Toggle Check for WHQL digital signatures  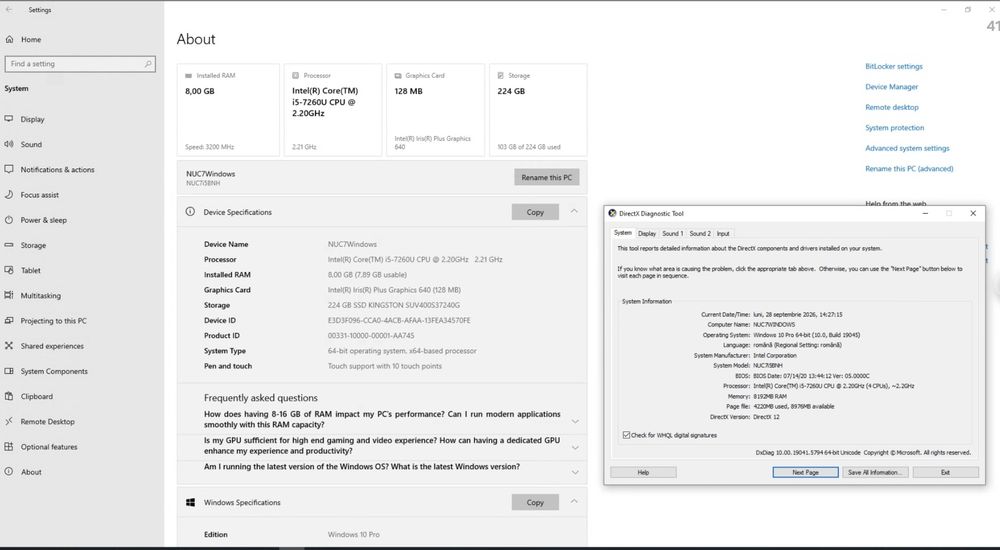[x=626, y=435]
